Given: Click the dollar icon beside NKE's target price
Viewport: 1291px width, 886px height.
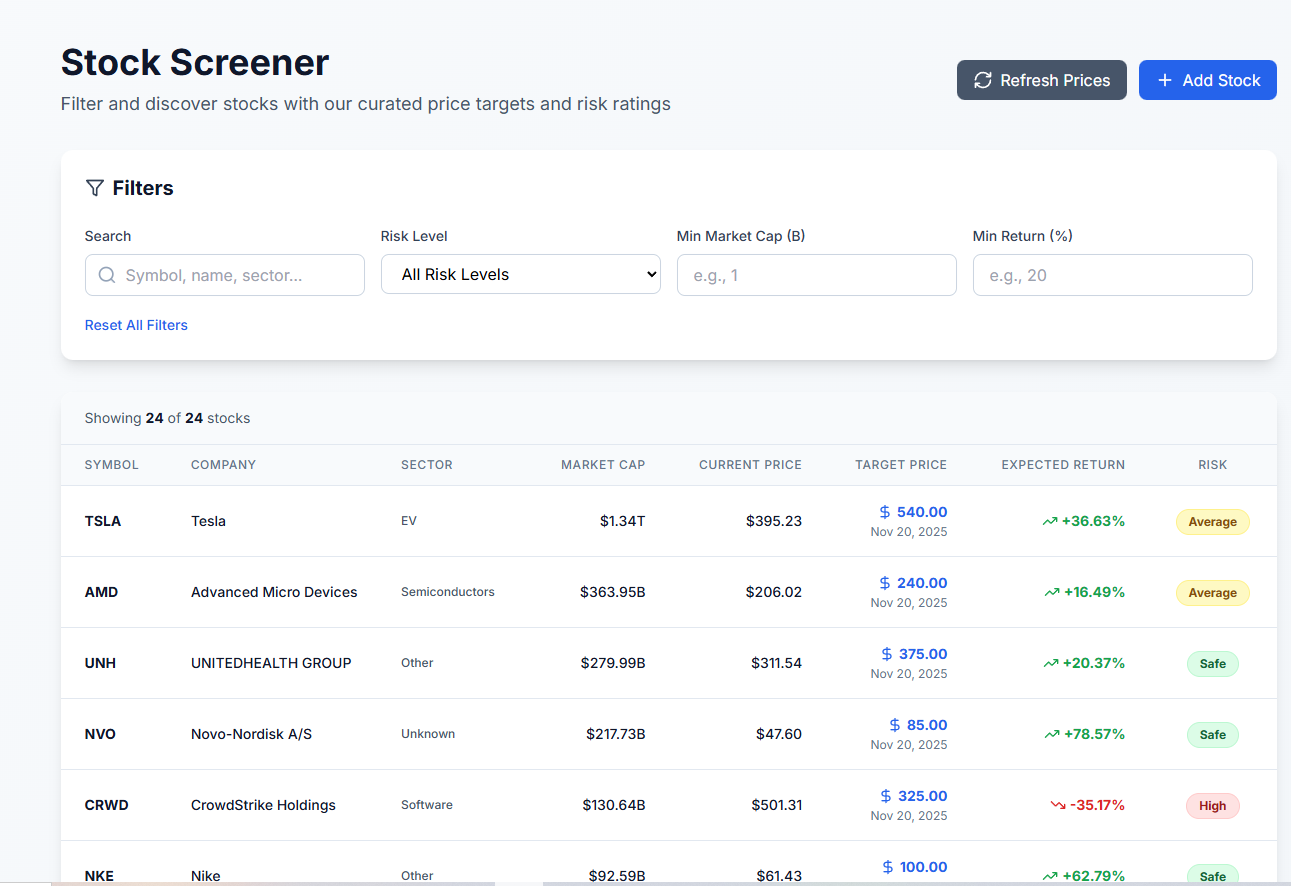Looking at the screenshot, I should click(x=886, y=866).
